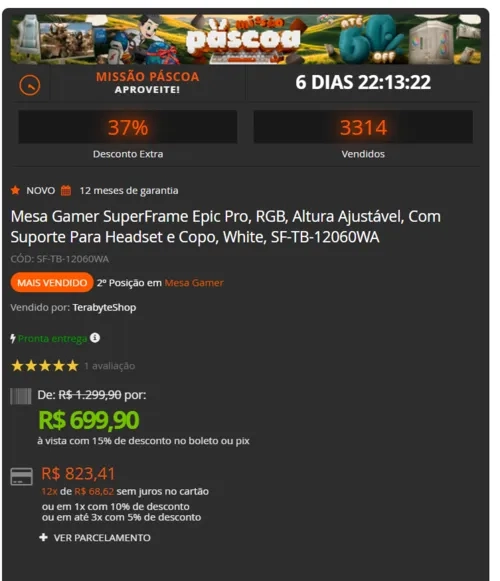Click the five-star rating stars

(45, 366)
